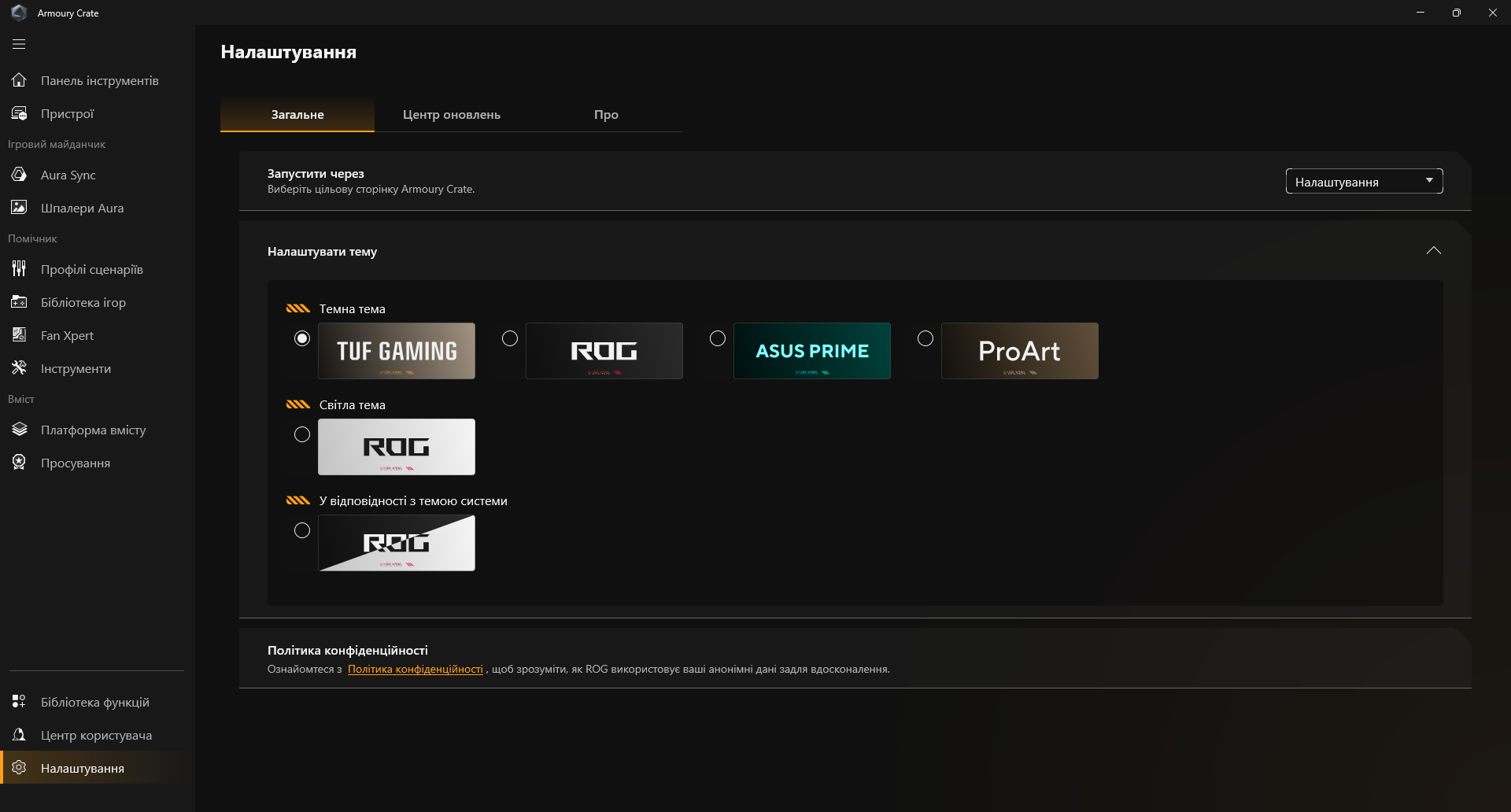
Task: Click the Fan Xpert icon
Action: click(x=19, y=335)
